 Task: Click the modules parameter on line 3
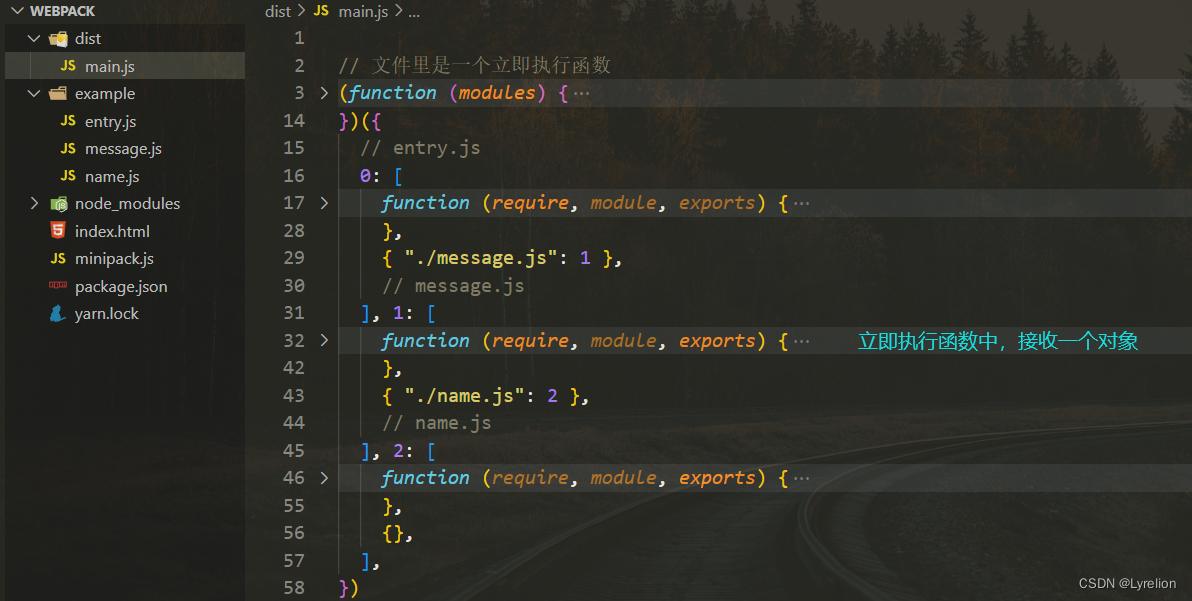click(x=497, y=93)
